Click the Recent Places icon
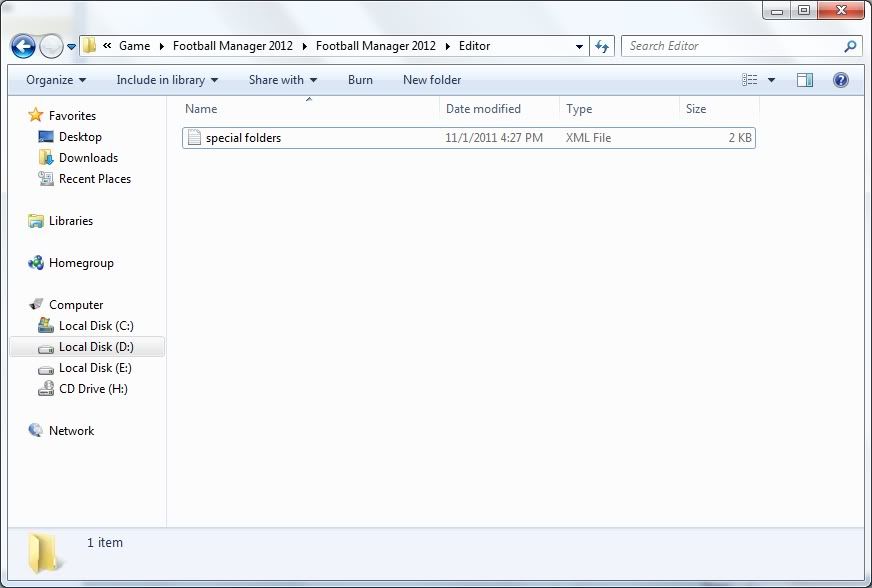The image size is (872, 588). pyautogui.click(x=46, y=179)
